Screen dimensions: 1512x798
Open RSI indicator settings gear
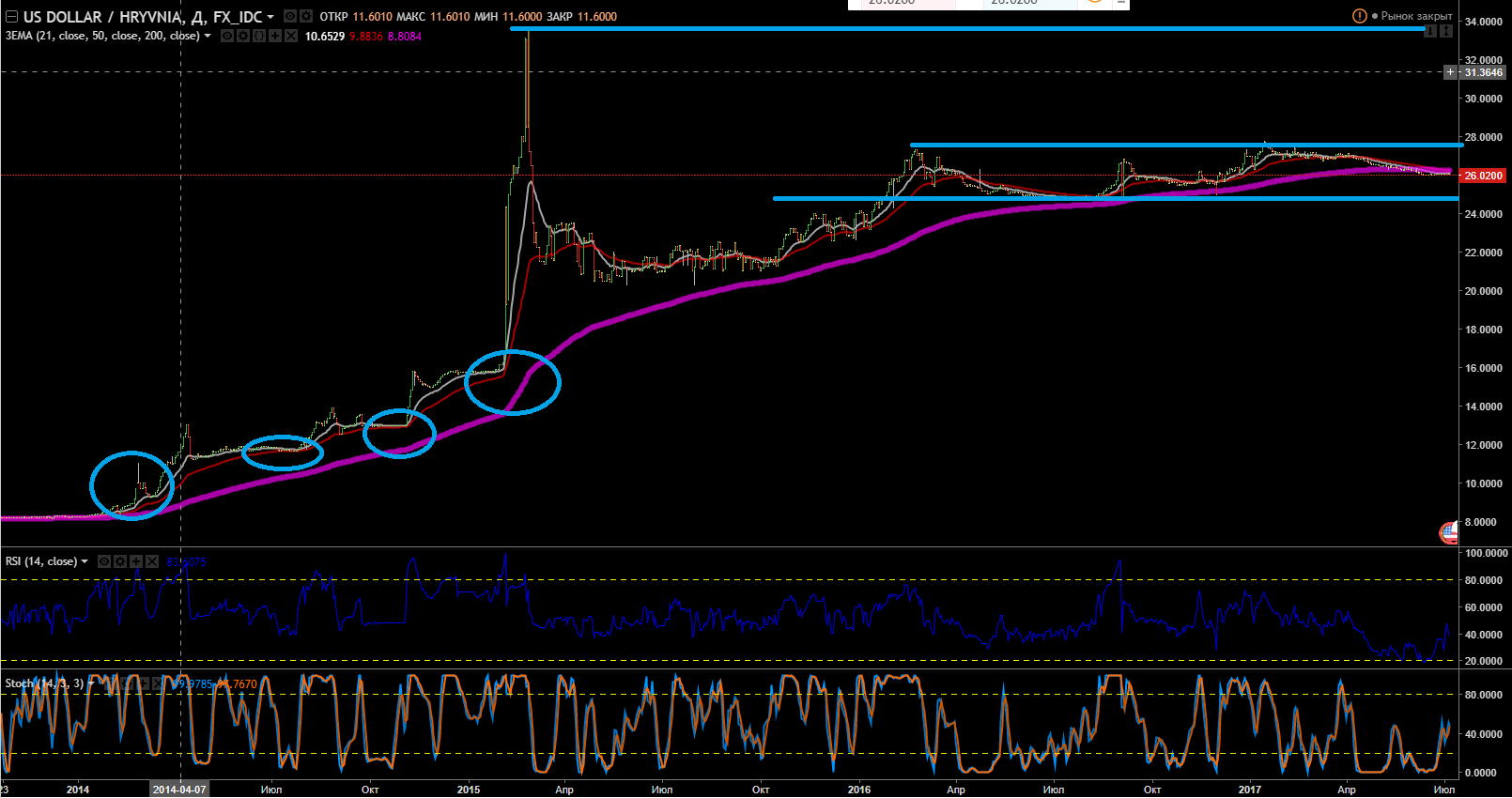(x=120, y=561)
